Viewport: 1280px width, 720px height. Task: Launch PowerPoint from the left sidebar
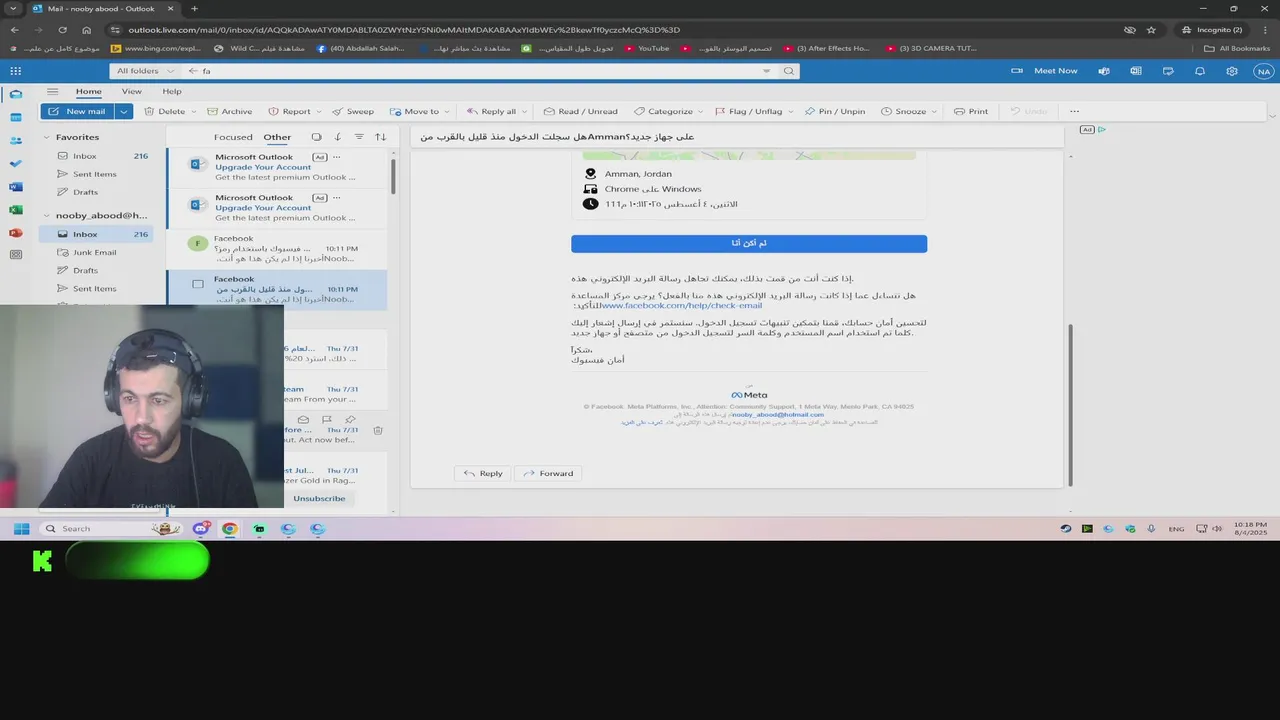(15, 233)
